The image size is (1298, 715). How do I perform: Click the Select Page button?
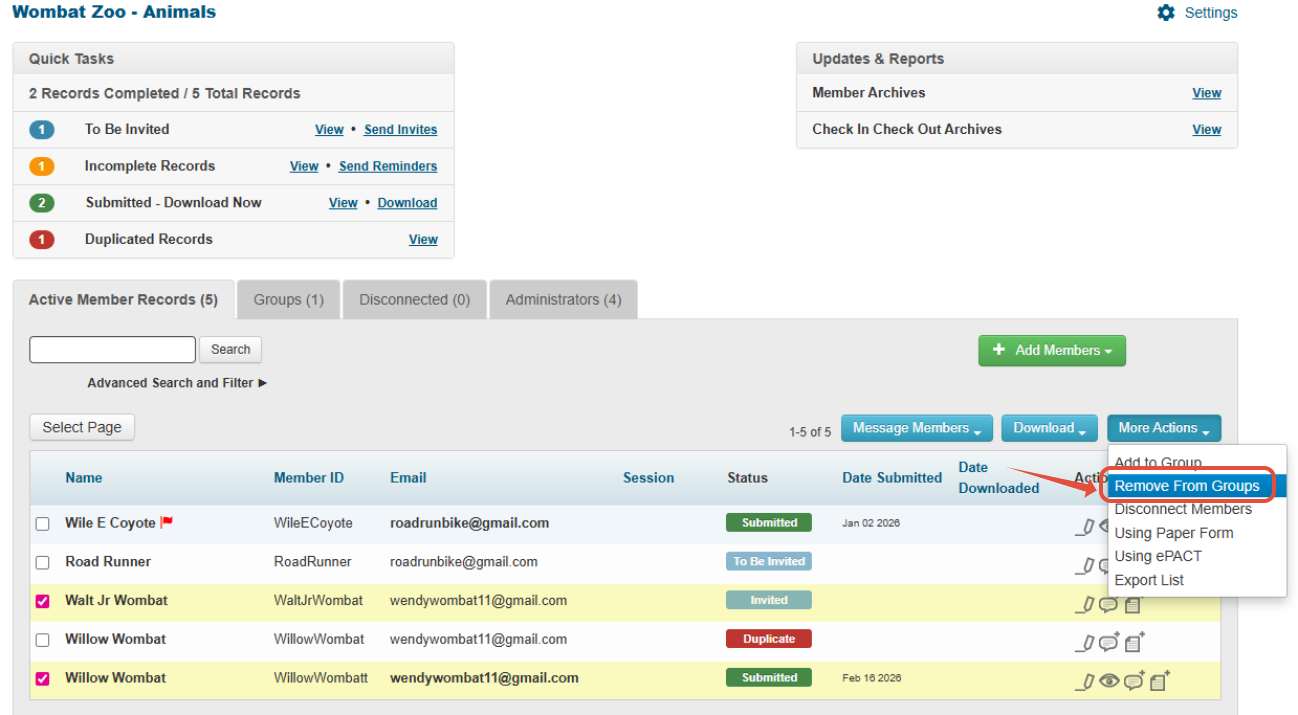pyautogui.click(x=82, y=428)
